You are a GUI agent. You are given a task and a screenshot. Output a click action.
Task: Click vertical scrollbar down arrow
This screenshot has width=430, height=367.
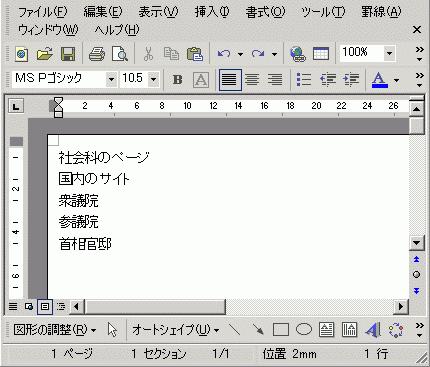click(x=417, y=243)
